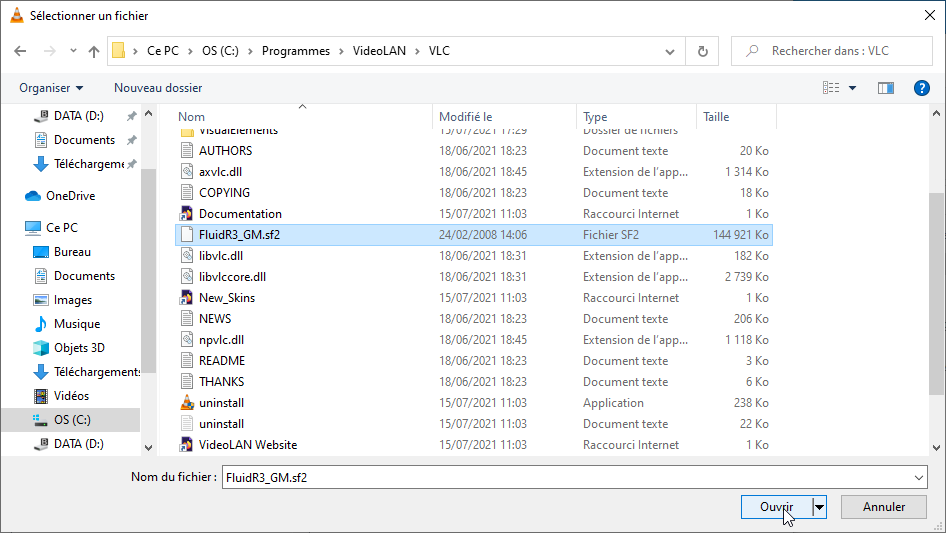Open pinned Documents in quick access
This screenshot has height=533, width=946.
pyautogui.click(x=84, y=140)
